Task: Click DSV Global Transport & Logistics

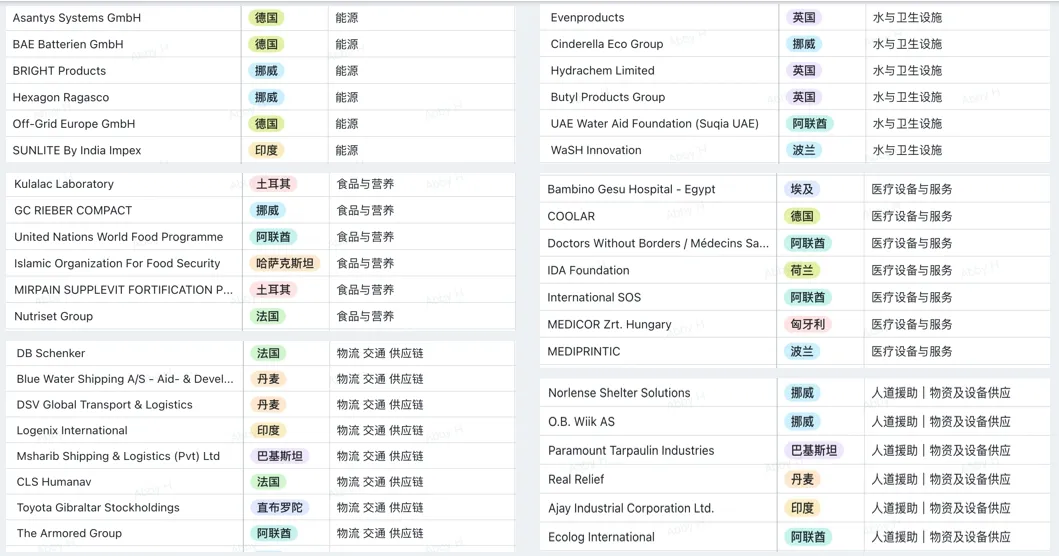Action: click(x=105, y=405)
